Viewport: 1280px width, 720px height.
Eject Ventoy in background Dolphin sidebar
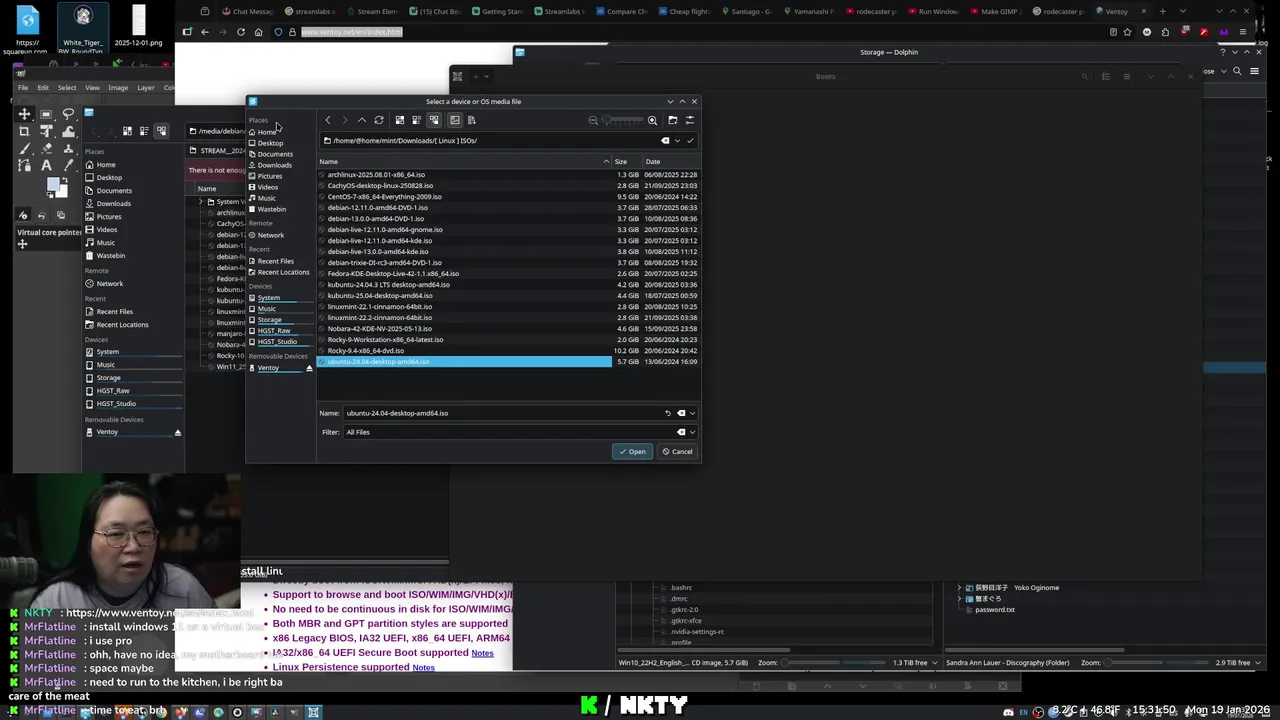178,433
